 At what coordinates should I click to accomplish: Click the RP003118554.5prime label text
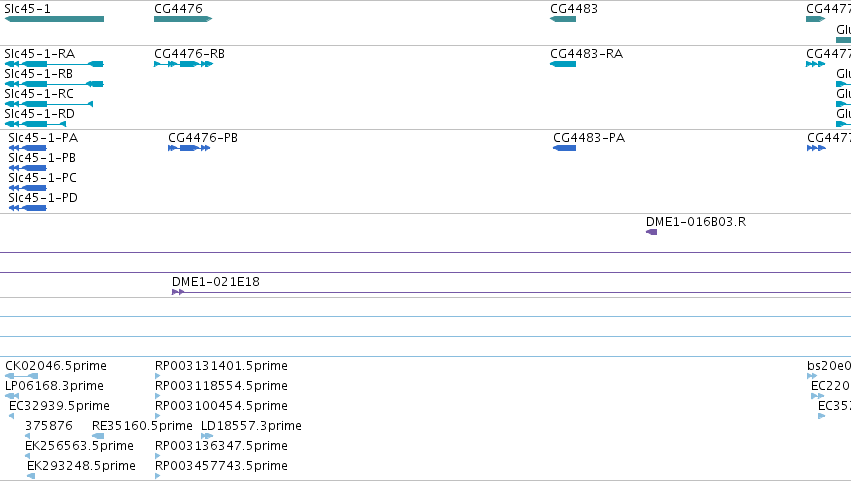(x=221, y=386)
